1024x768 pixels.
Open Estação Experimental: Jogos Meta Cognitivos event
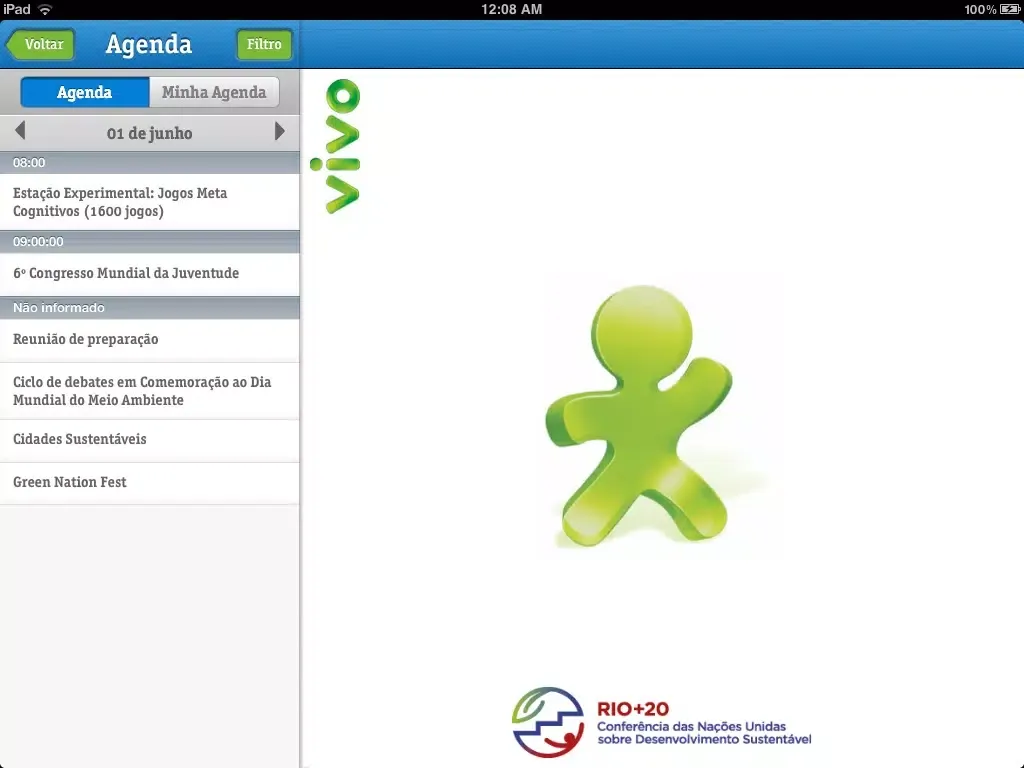(150, 202)
